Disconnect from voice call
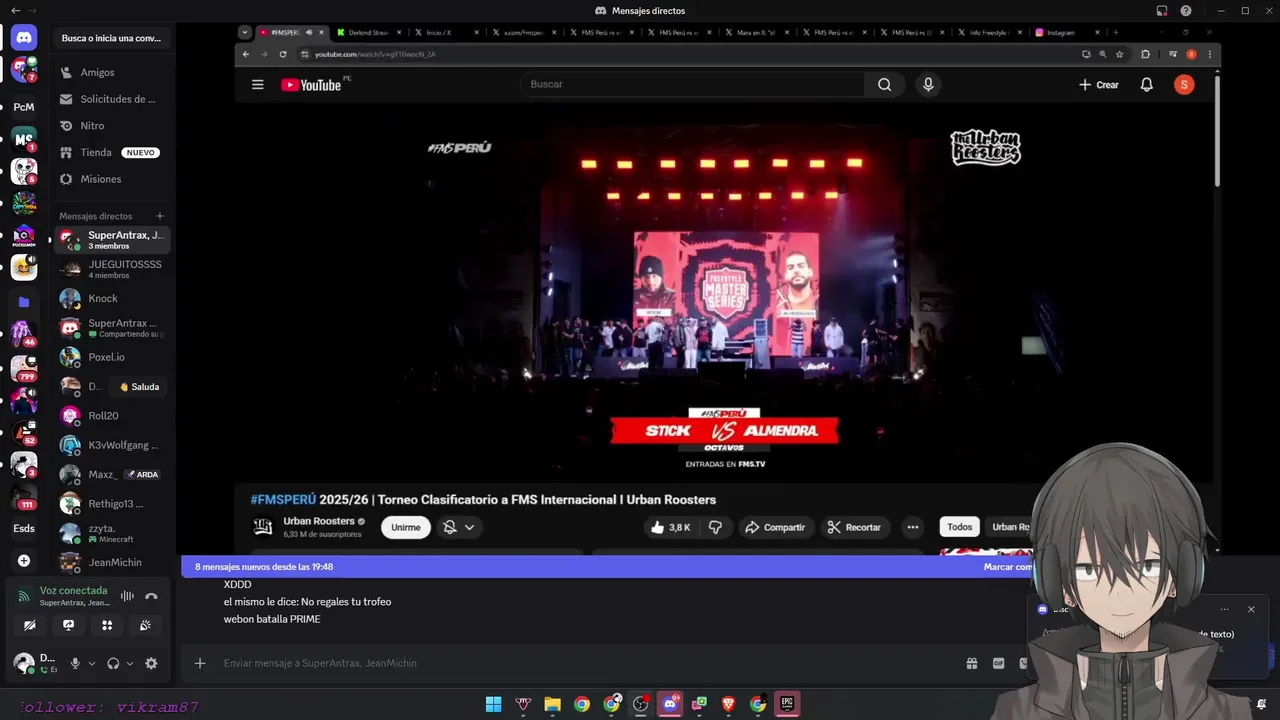This screenshot has width=1280, height=720. pyautogui.click(x=151, y=596)
